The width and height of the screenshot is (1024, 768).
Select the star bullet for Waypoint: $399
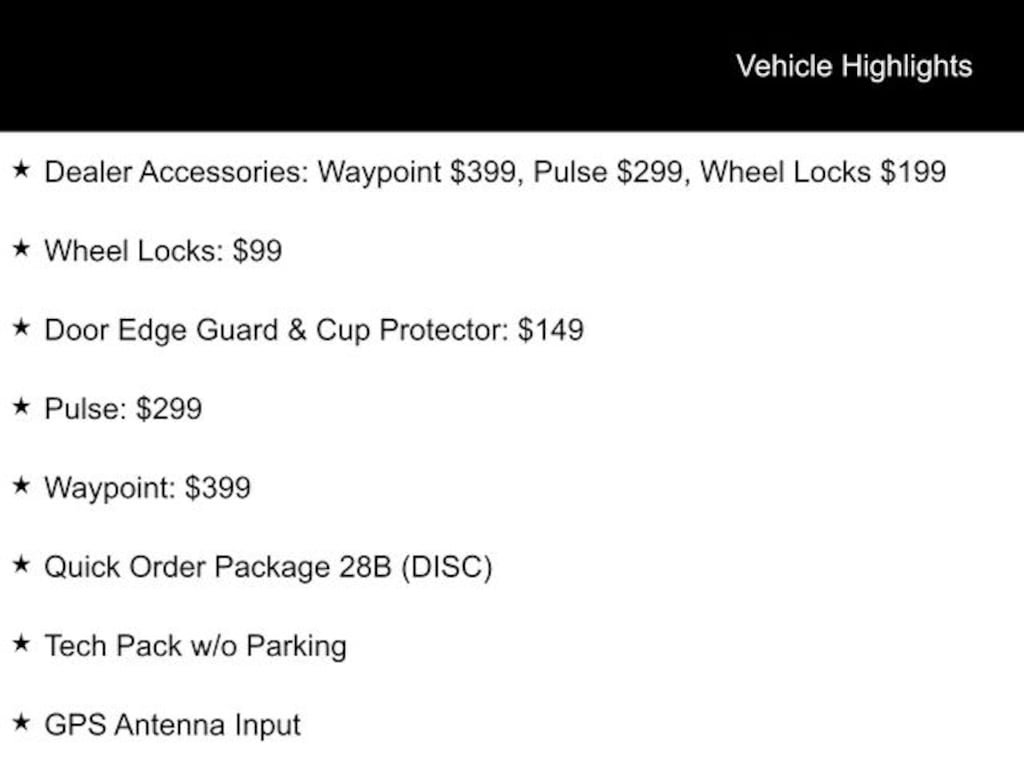21,485
